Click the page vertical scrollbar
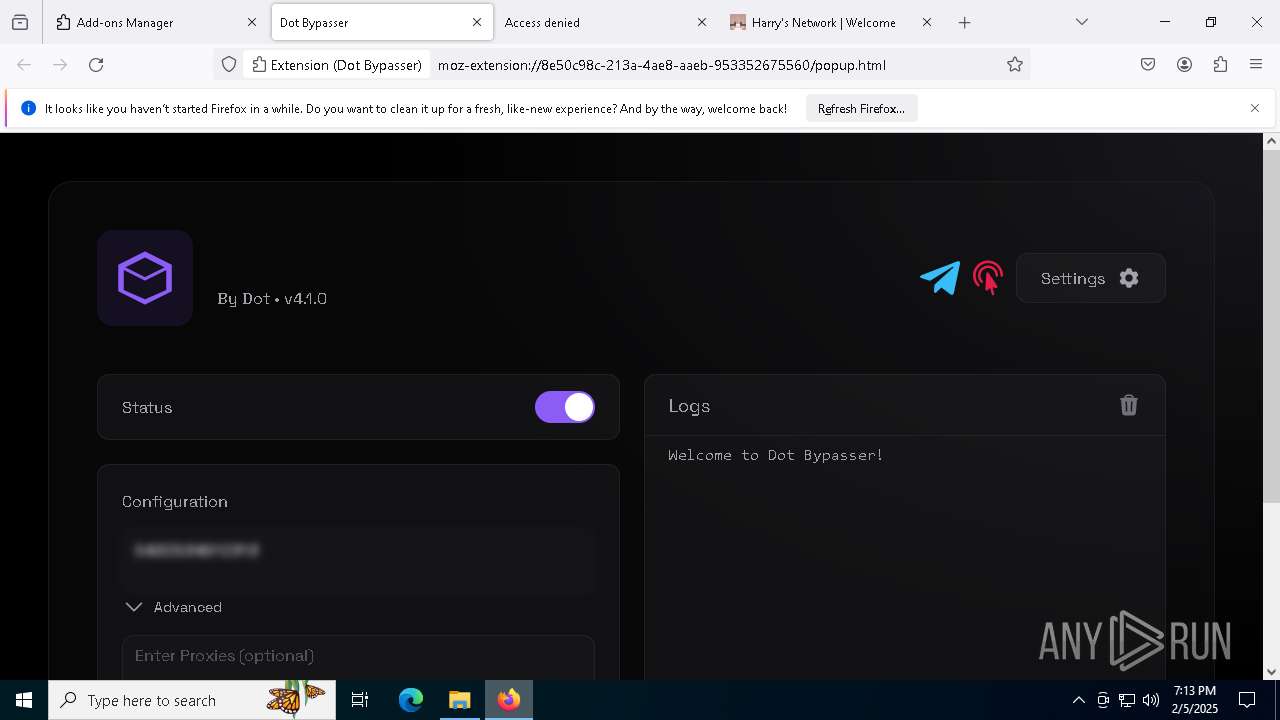1280x720 pixels. coord(1272,327)
